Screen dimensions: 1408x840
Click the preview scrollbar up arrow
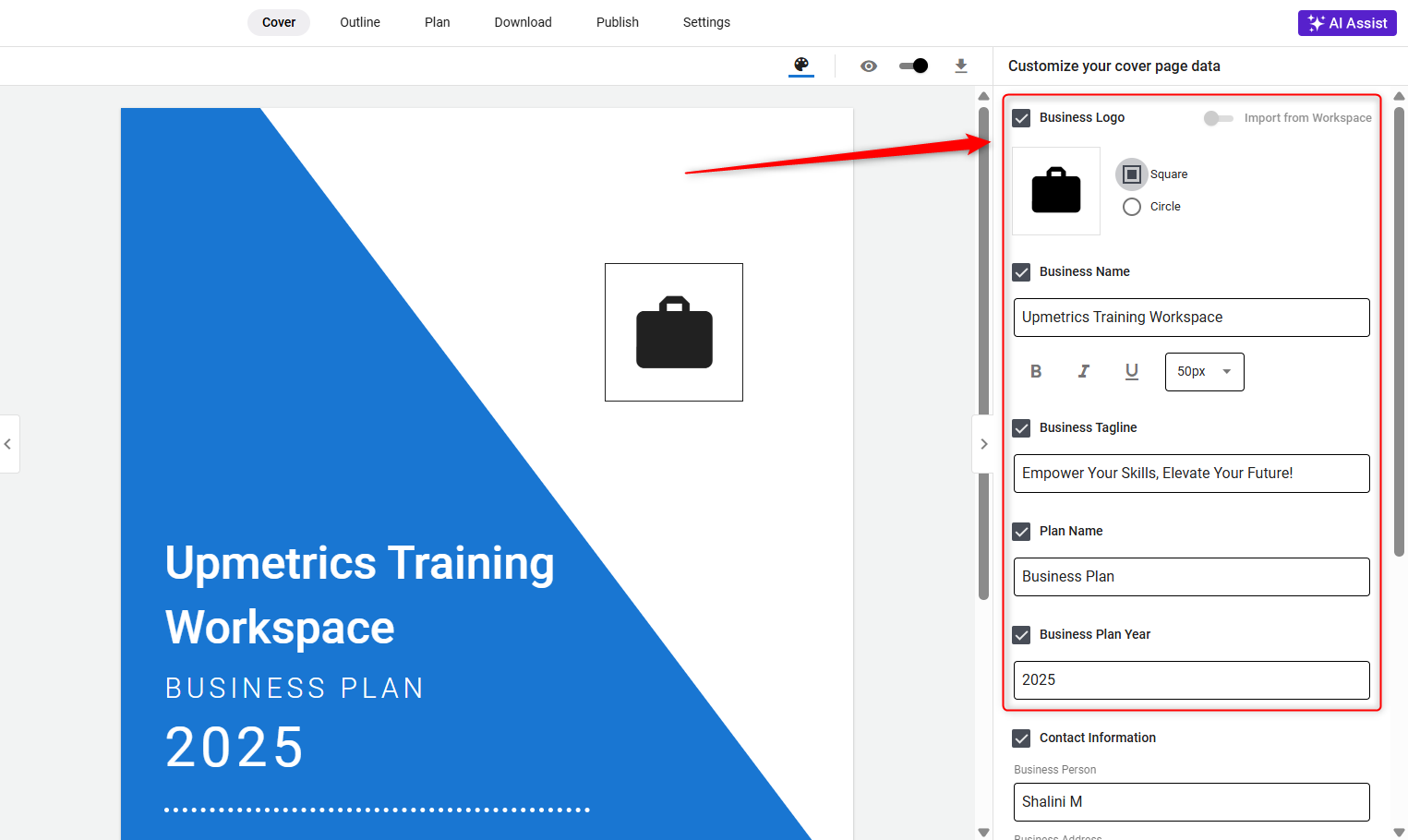(983, 96)
